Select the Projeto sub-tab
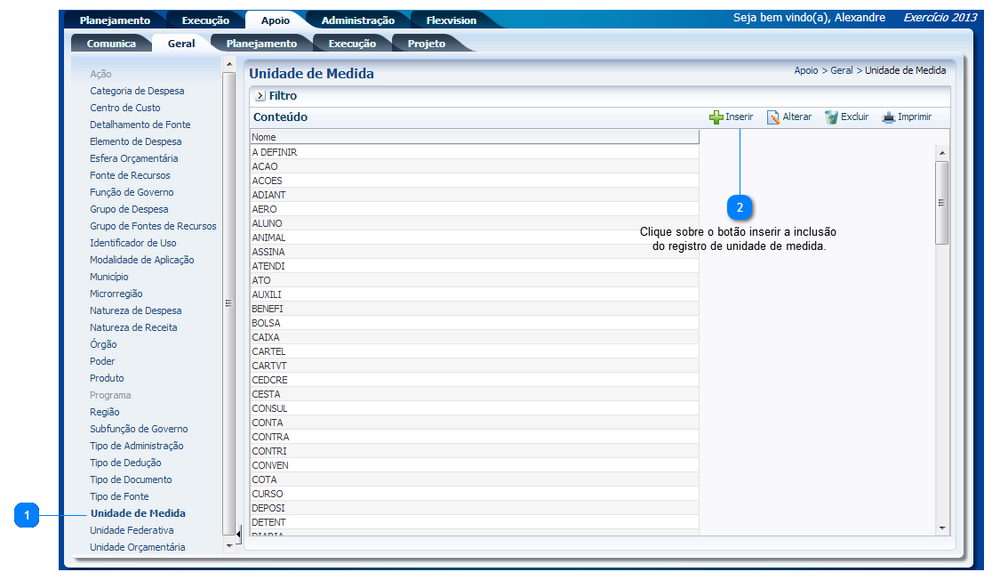This screenshot has width=1000, height=580. [x=426, y=44]
